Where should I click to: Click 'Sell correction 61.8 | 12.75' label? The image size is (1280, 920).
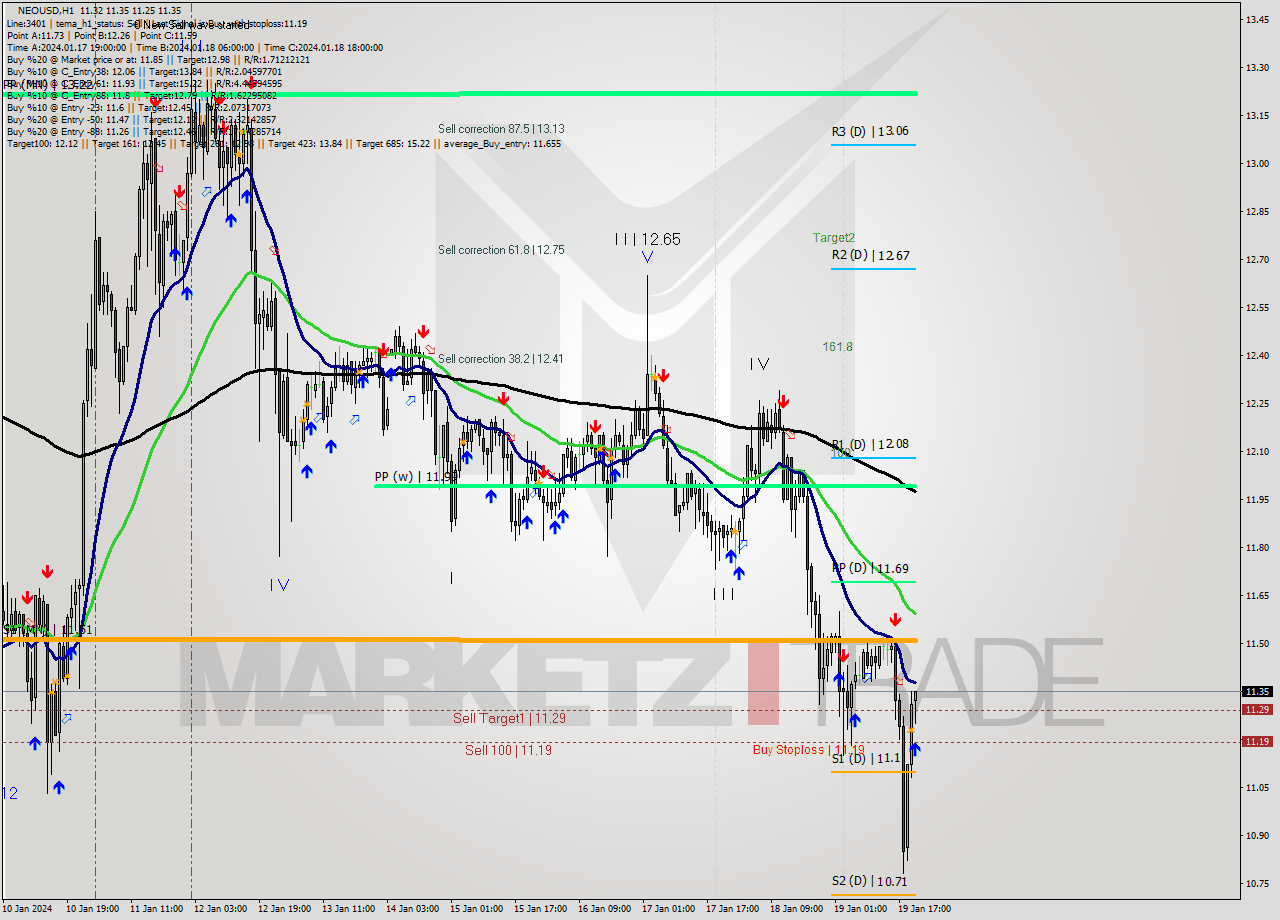[501, 250]
